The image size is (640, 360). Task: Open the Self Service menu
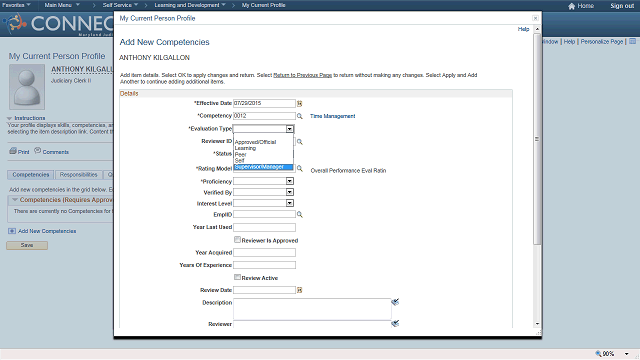tap(120, 5)
